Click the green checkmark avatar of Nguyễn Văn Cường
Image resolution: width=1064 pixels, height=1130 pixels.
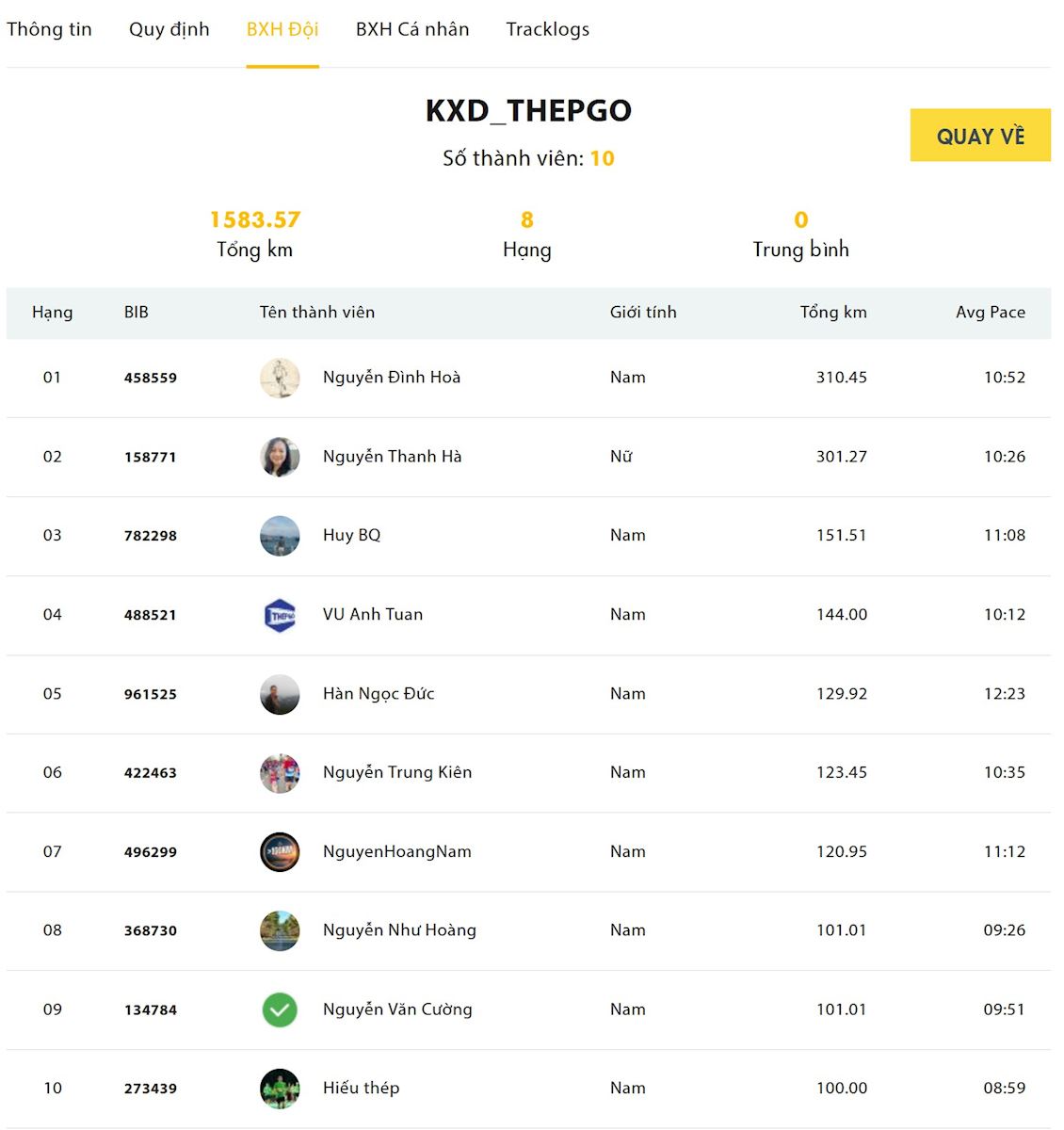click(280, 1009)
